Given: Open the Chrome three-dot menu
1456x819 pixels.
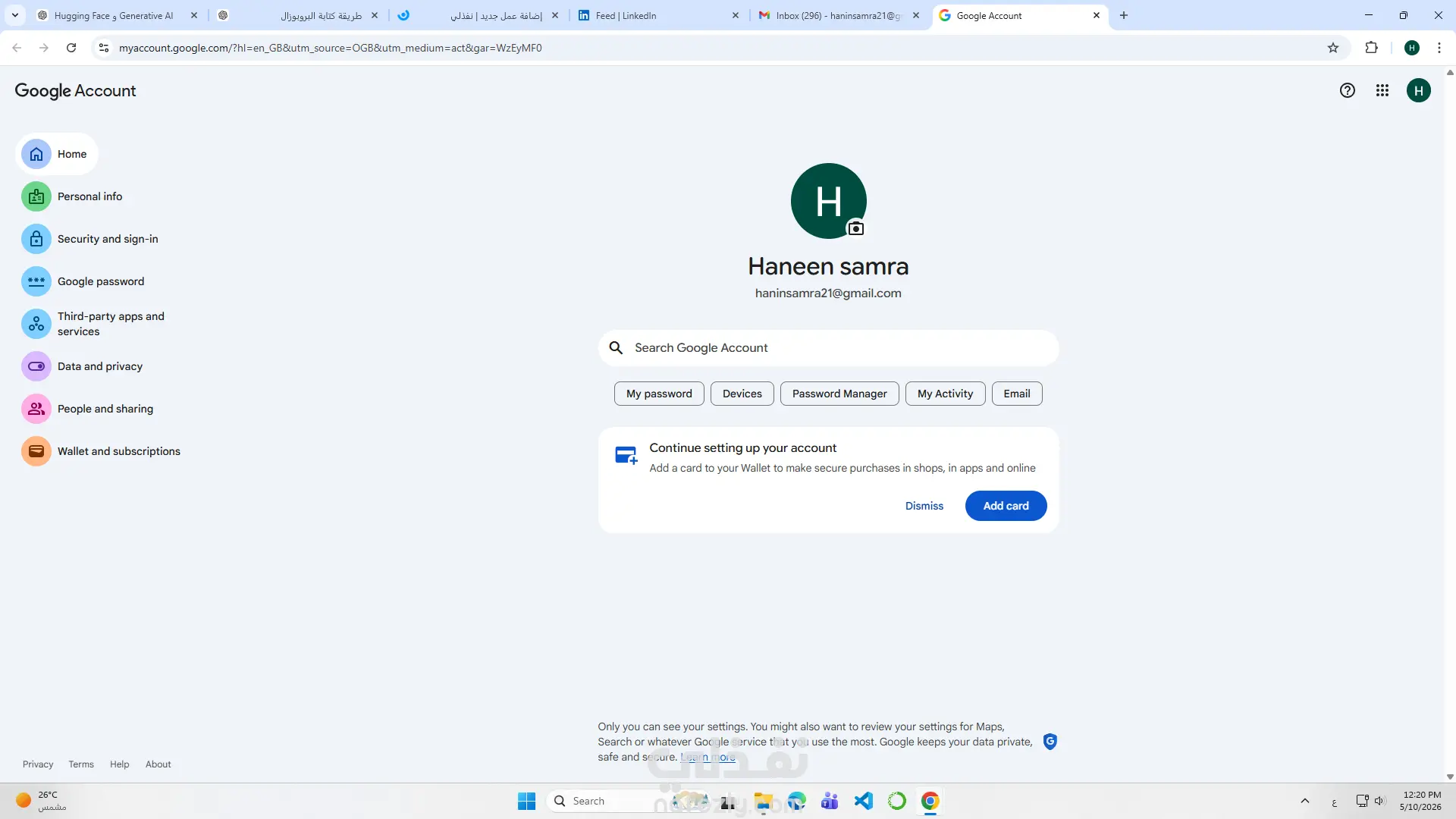Looking at the screenshot, I should [1439, 48].
